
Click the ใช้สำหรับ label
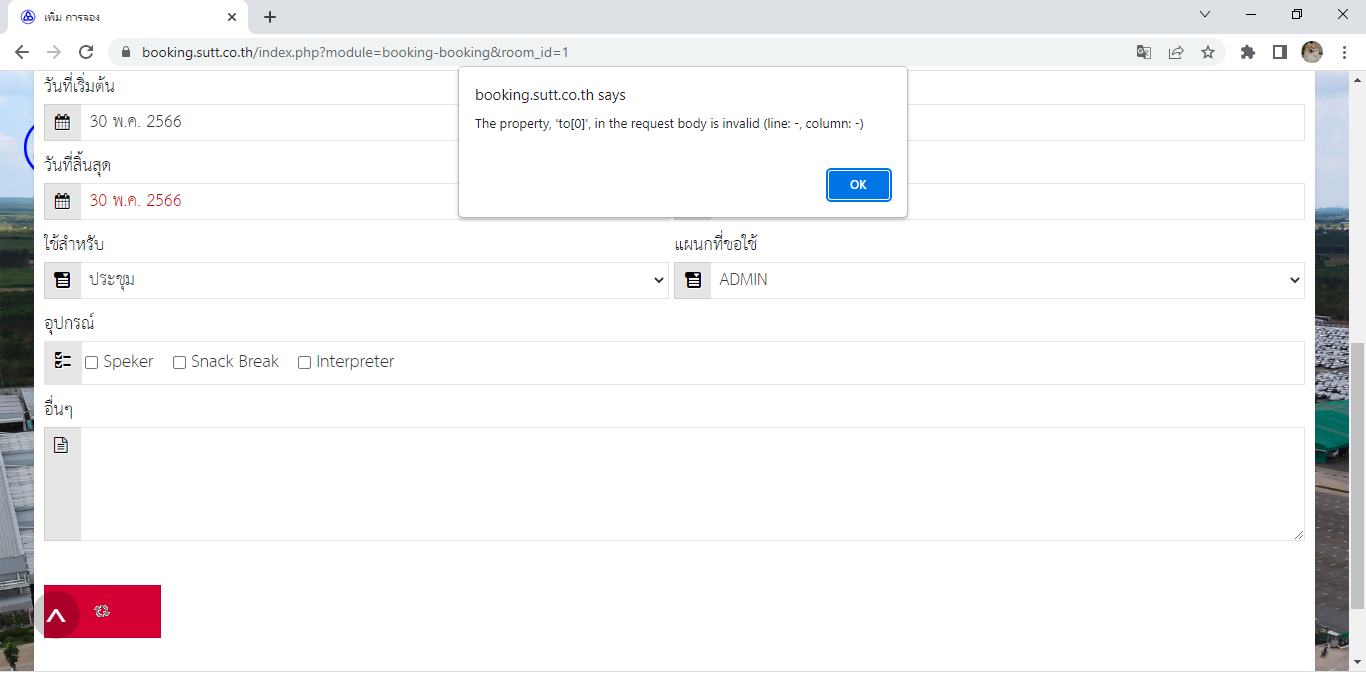point(74,244)
